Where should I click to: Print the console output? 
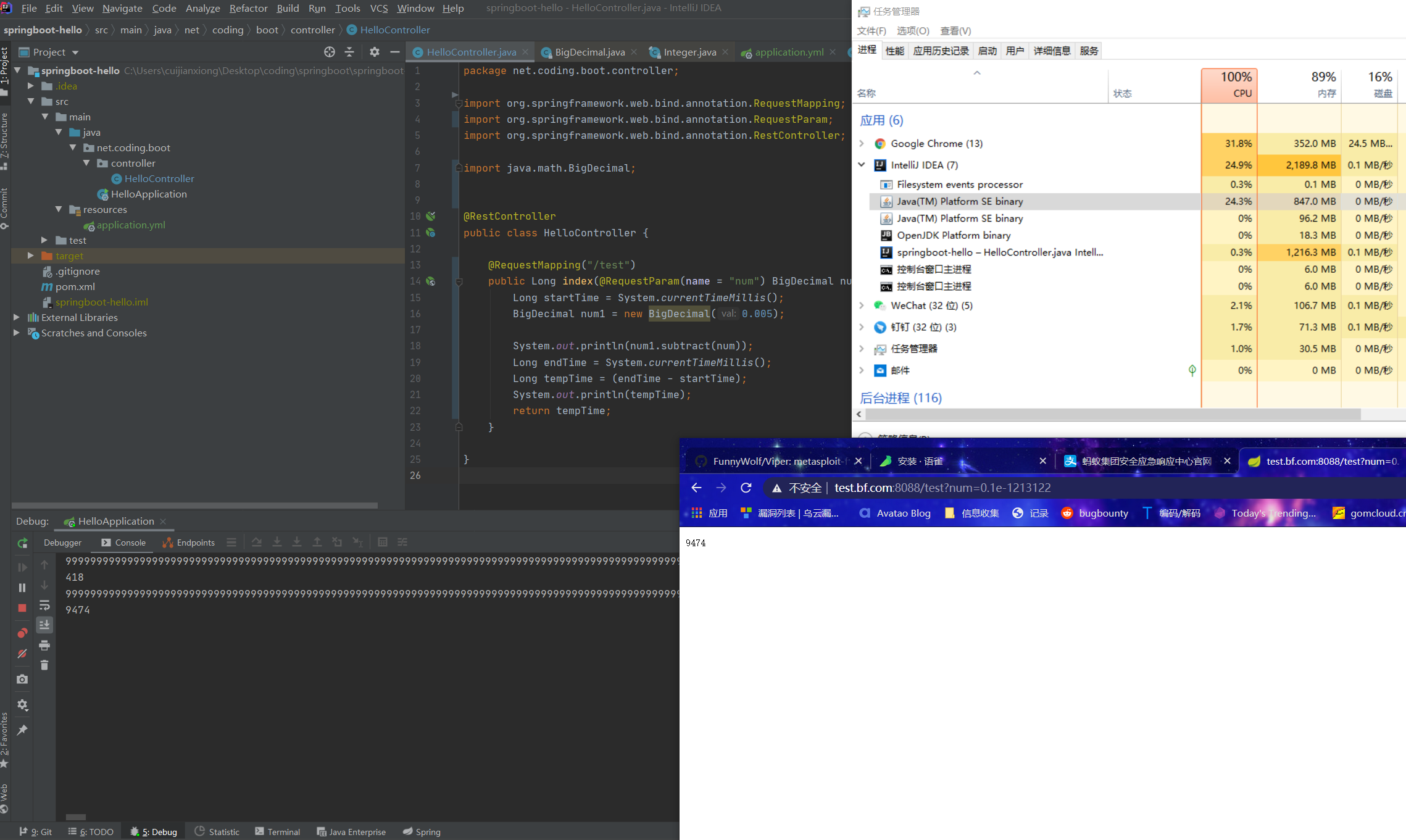click(x=44, y=645)
